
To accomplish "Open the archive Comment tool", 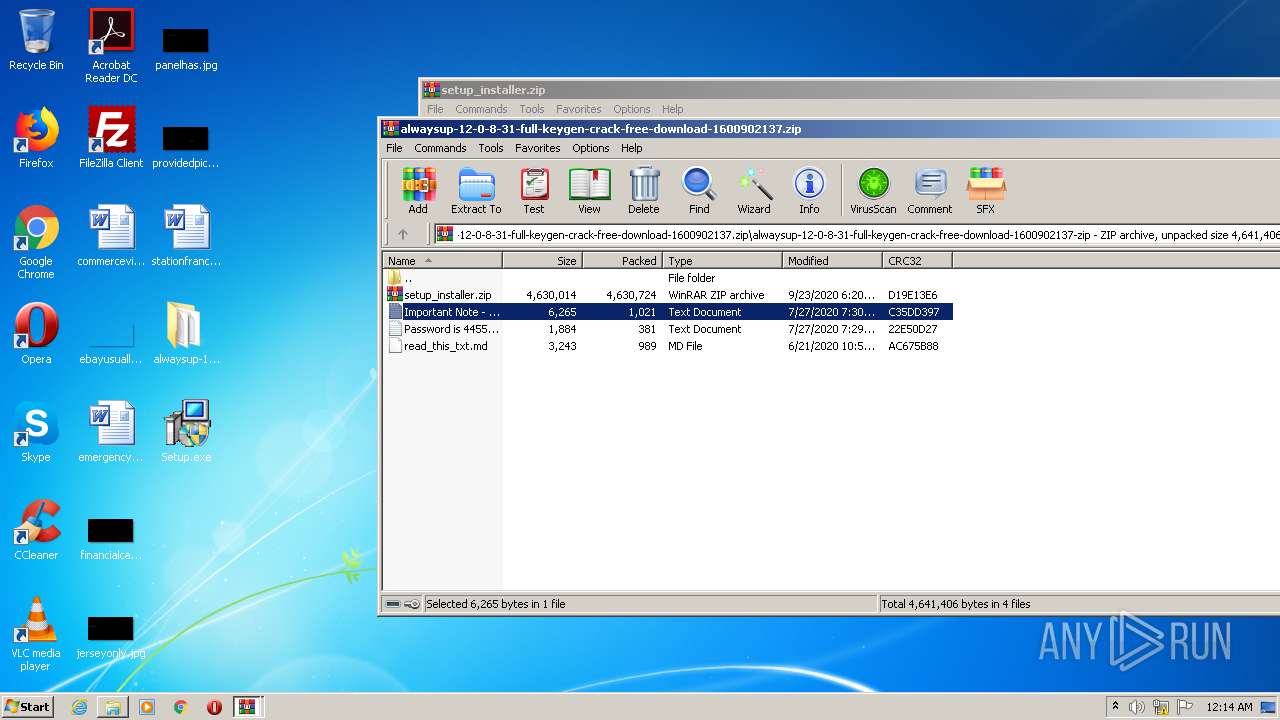I will coord(929,190).
